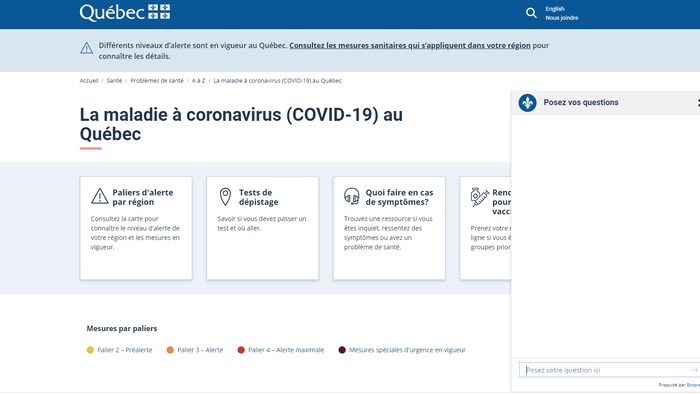
Task: Click the vaccine syringe icon card
Action: 479,197
